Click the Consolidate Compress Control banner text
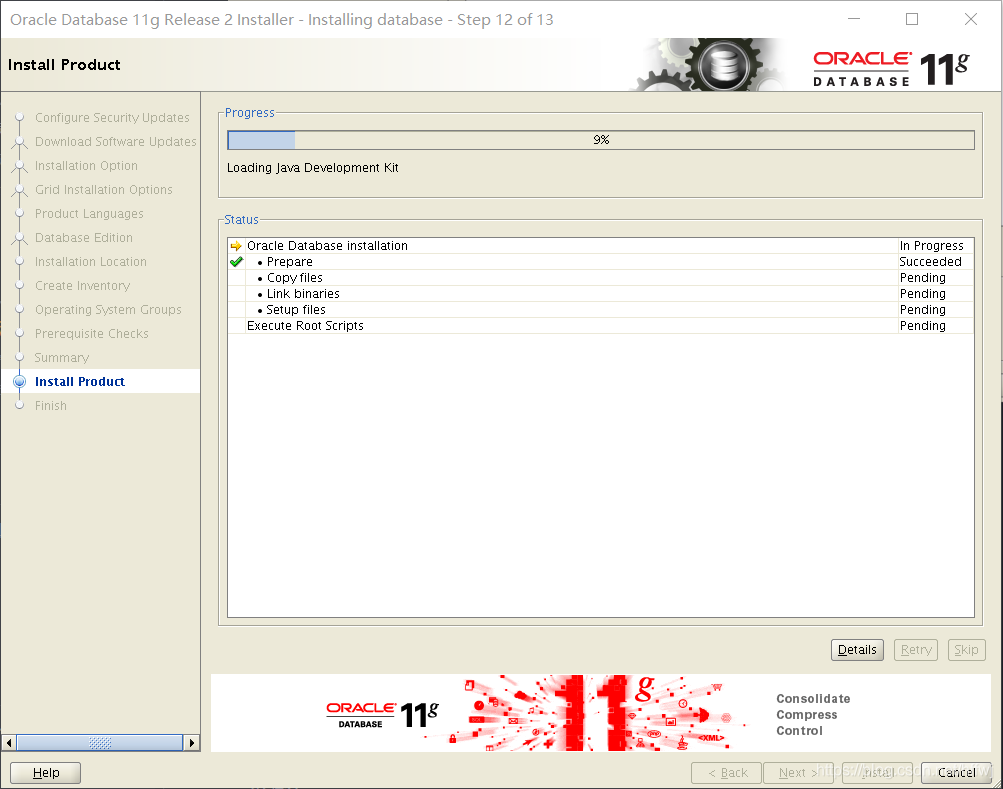This screenshot has width=1003, height=789. 813,714
